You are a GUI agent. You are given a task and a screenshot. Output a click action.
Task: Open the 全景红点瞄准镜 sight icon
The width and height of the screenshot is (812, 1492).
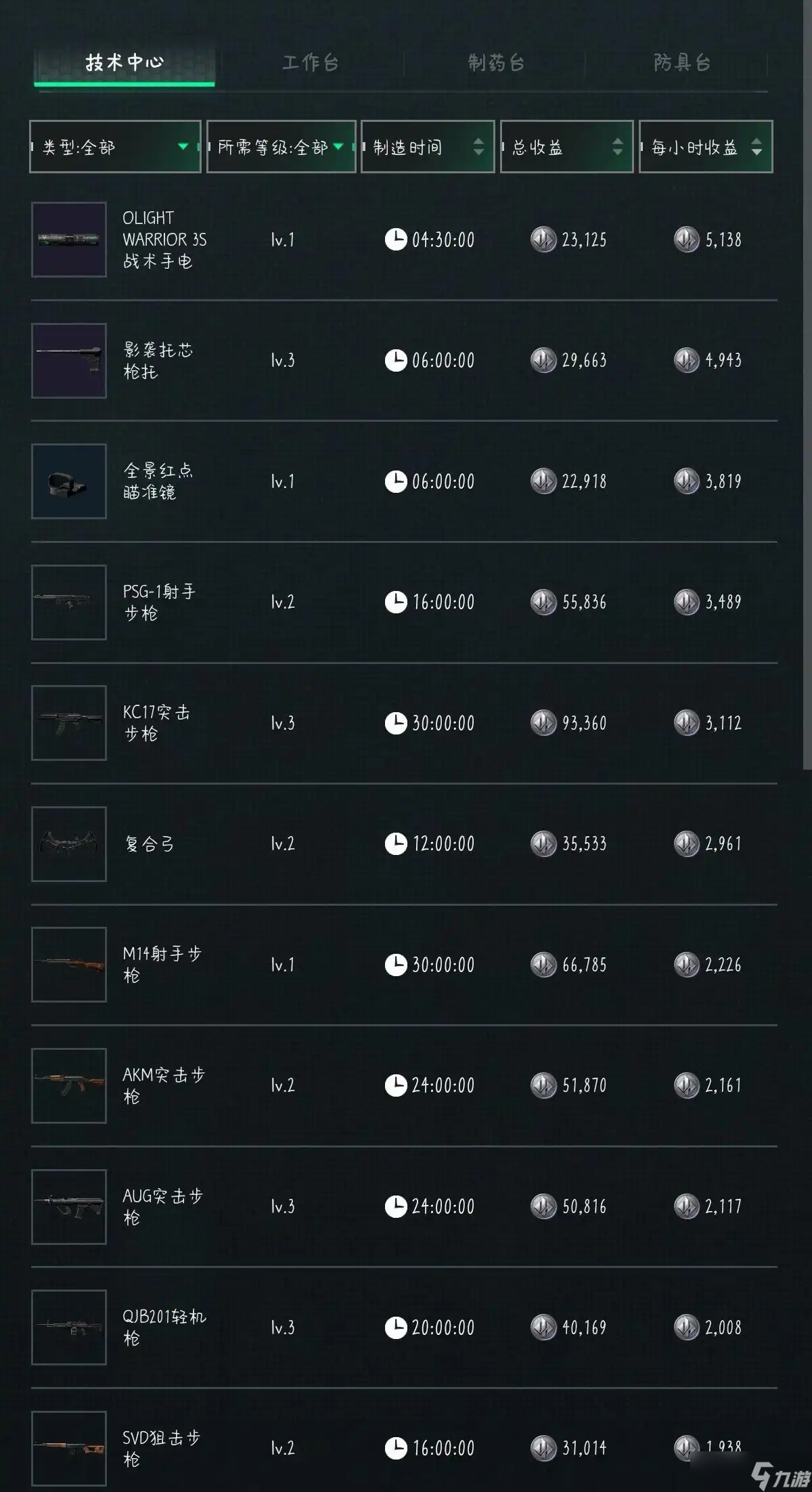[x=69, y=481]
